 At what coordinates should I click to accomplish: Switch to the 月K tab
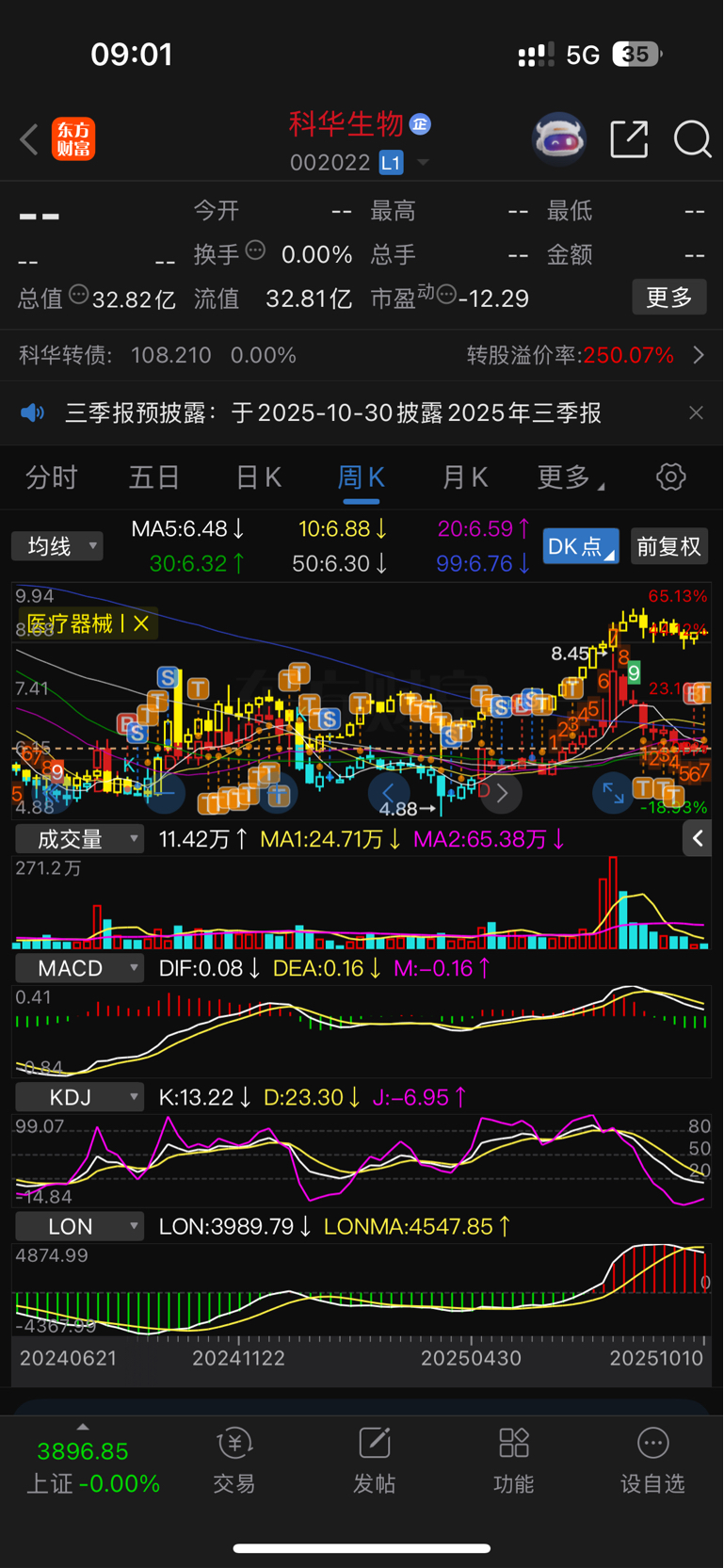tap(464, 477)
